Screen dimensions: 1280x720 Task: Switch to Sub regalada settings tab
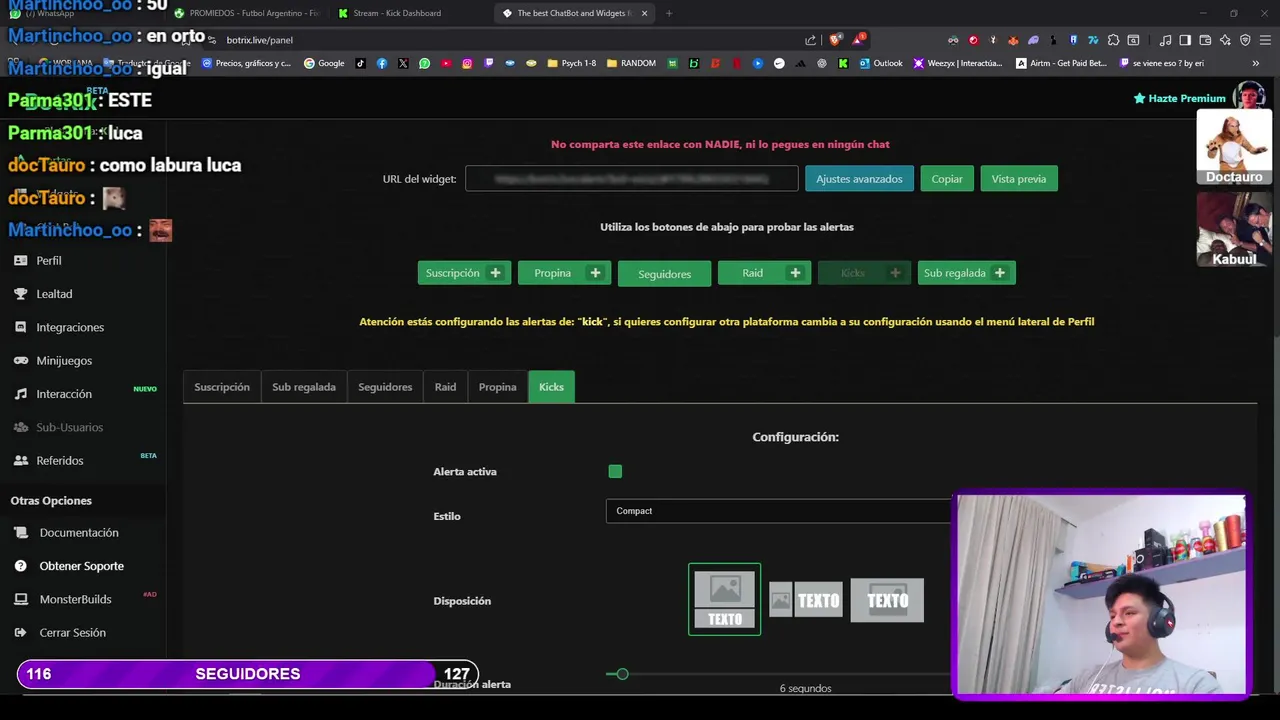click(304, 387)
